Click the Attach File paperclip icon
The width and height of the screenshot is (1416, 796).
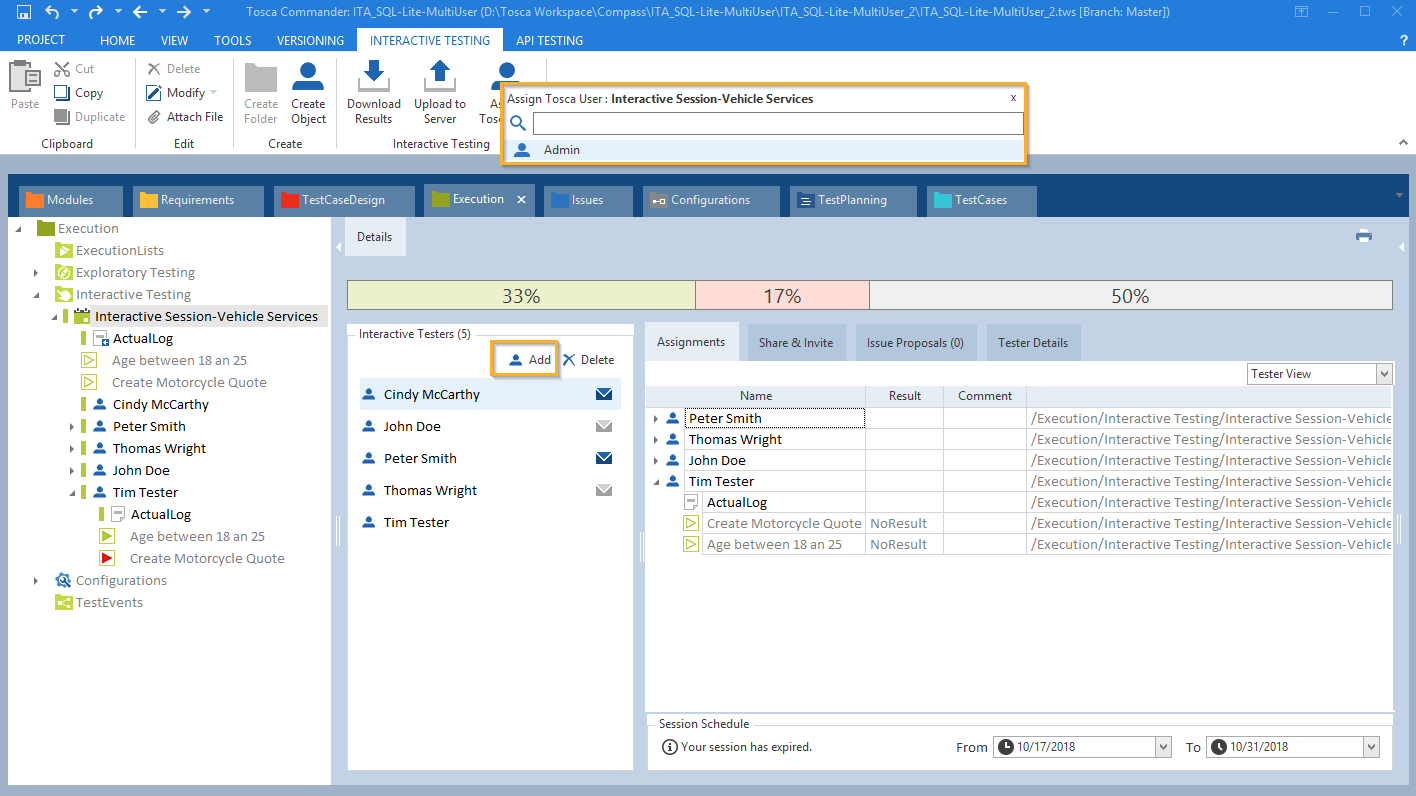[x=154, y=117]
